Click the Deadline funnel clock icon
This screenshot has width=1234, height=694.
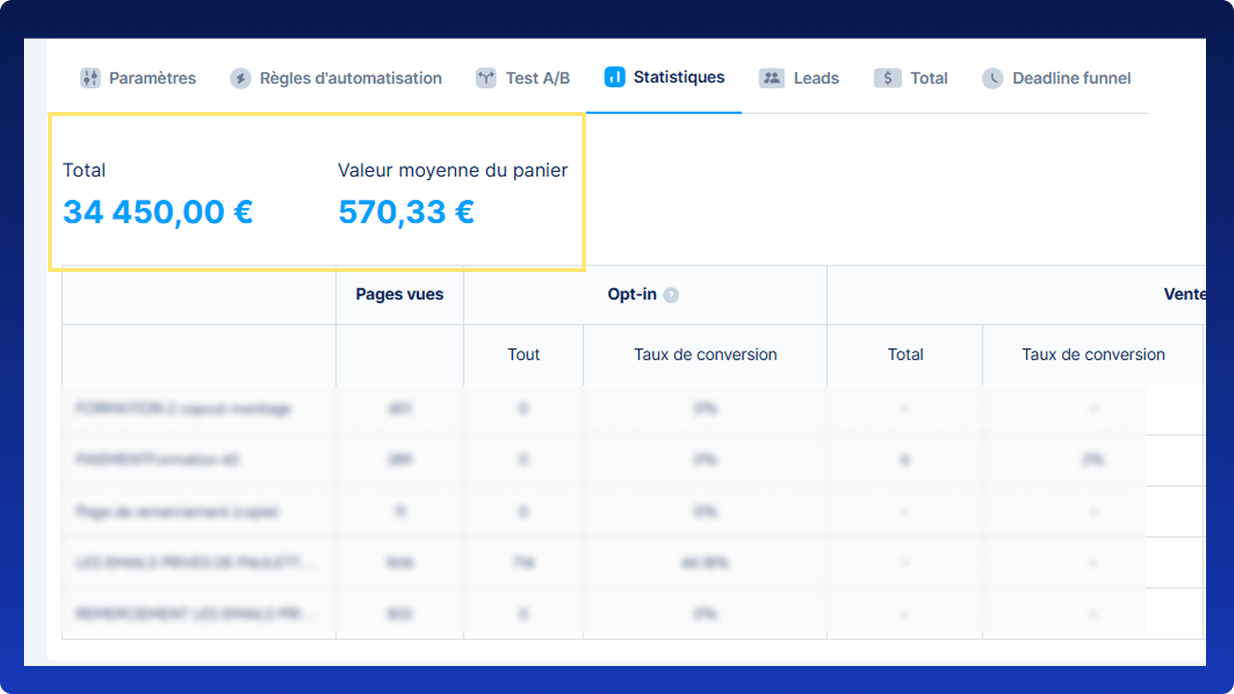pos(992,78)
